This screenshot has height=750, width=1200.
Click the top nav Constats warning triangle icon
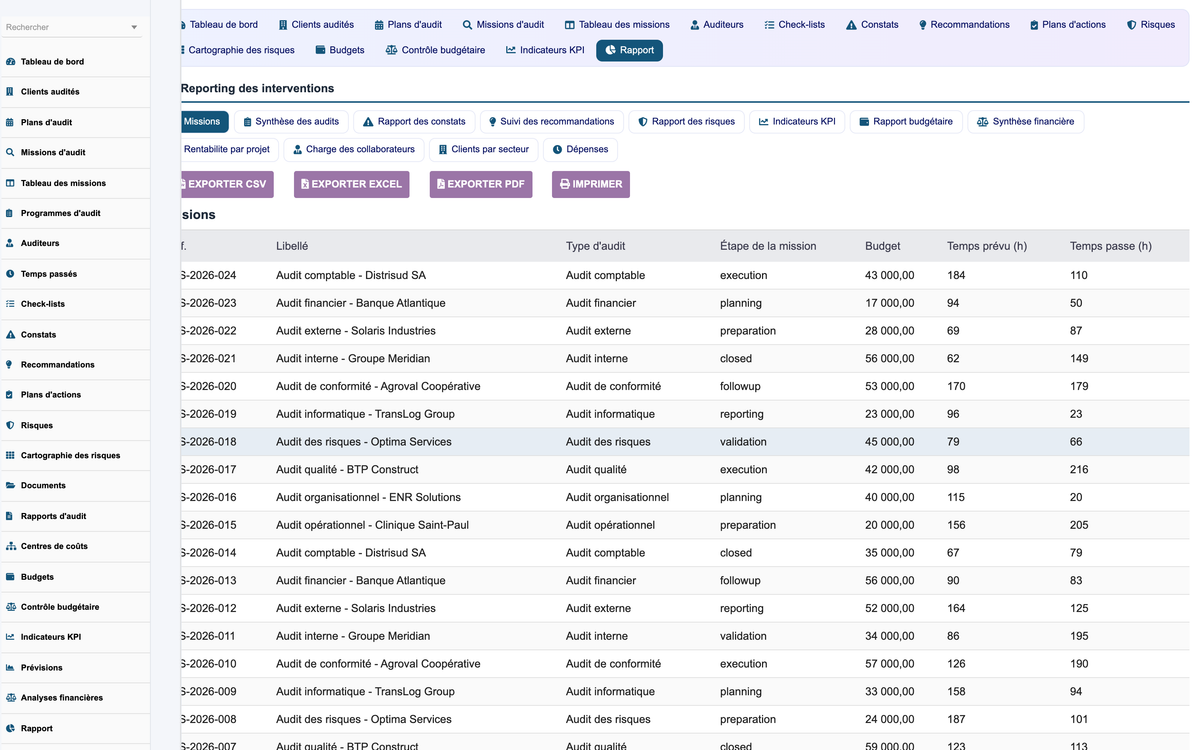point(851,25)
